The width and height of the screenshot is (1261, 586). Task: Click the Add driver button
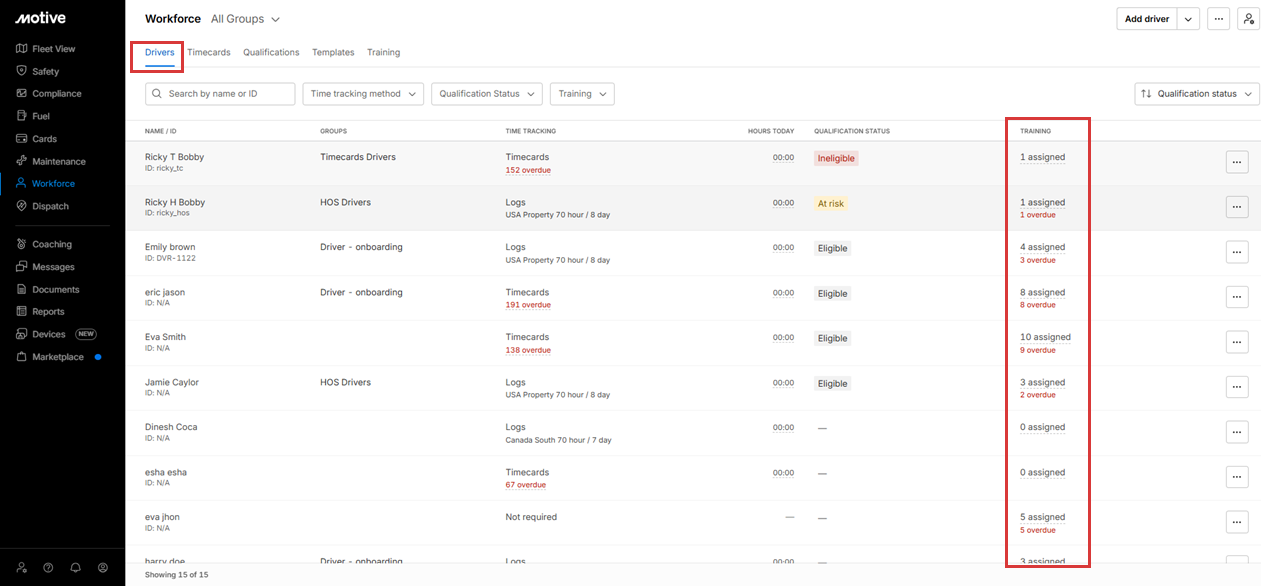(x=1146, y=19)
